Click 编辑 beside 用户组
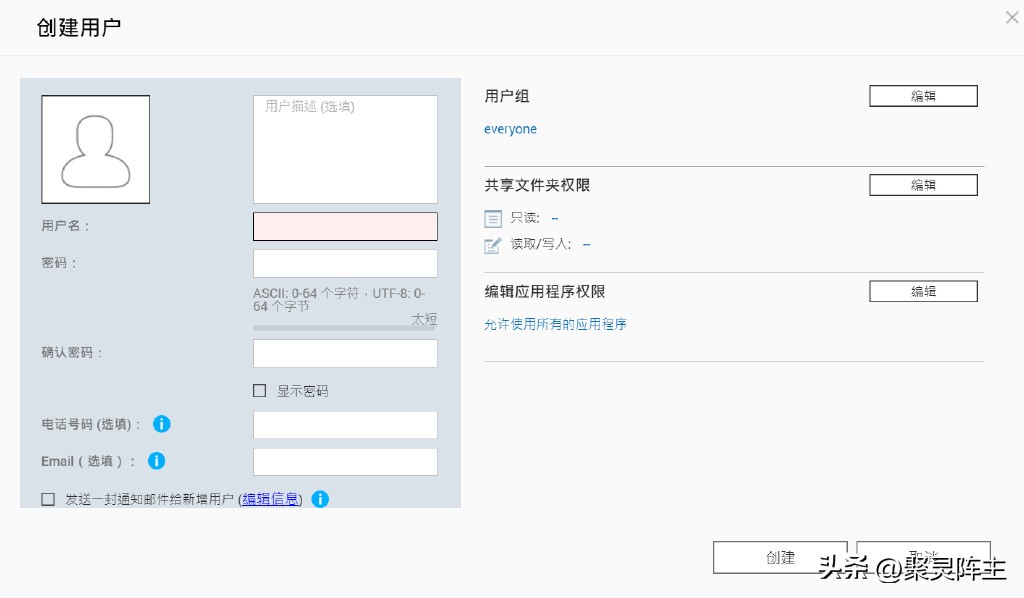This screenshot has width=1024, height=598. [x=922, y=95]
